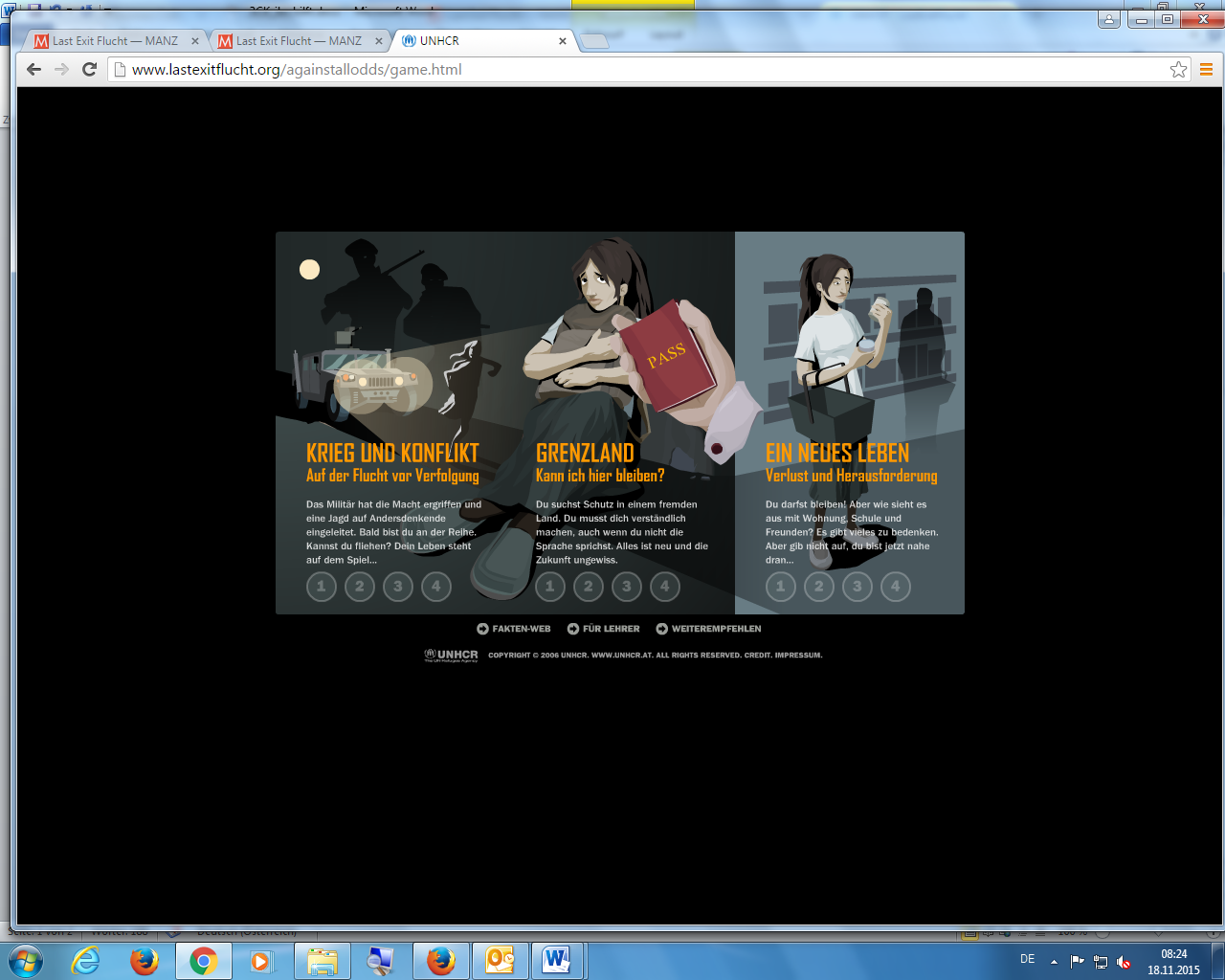Bookmark this page with the star icon
This screenshot has width=1225, height=980.
(1178, 69)
